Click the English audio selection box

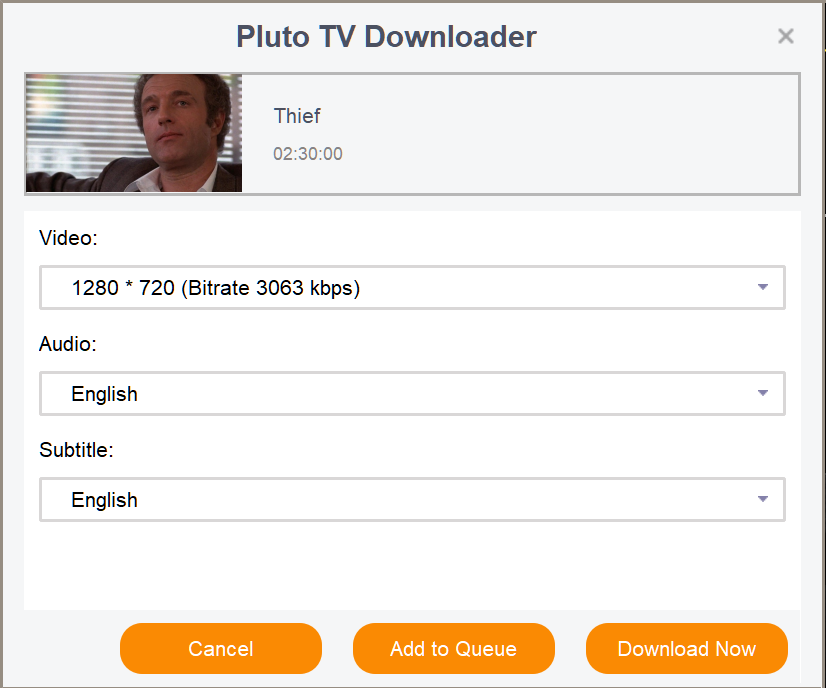400,393
